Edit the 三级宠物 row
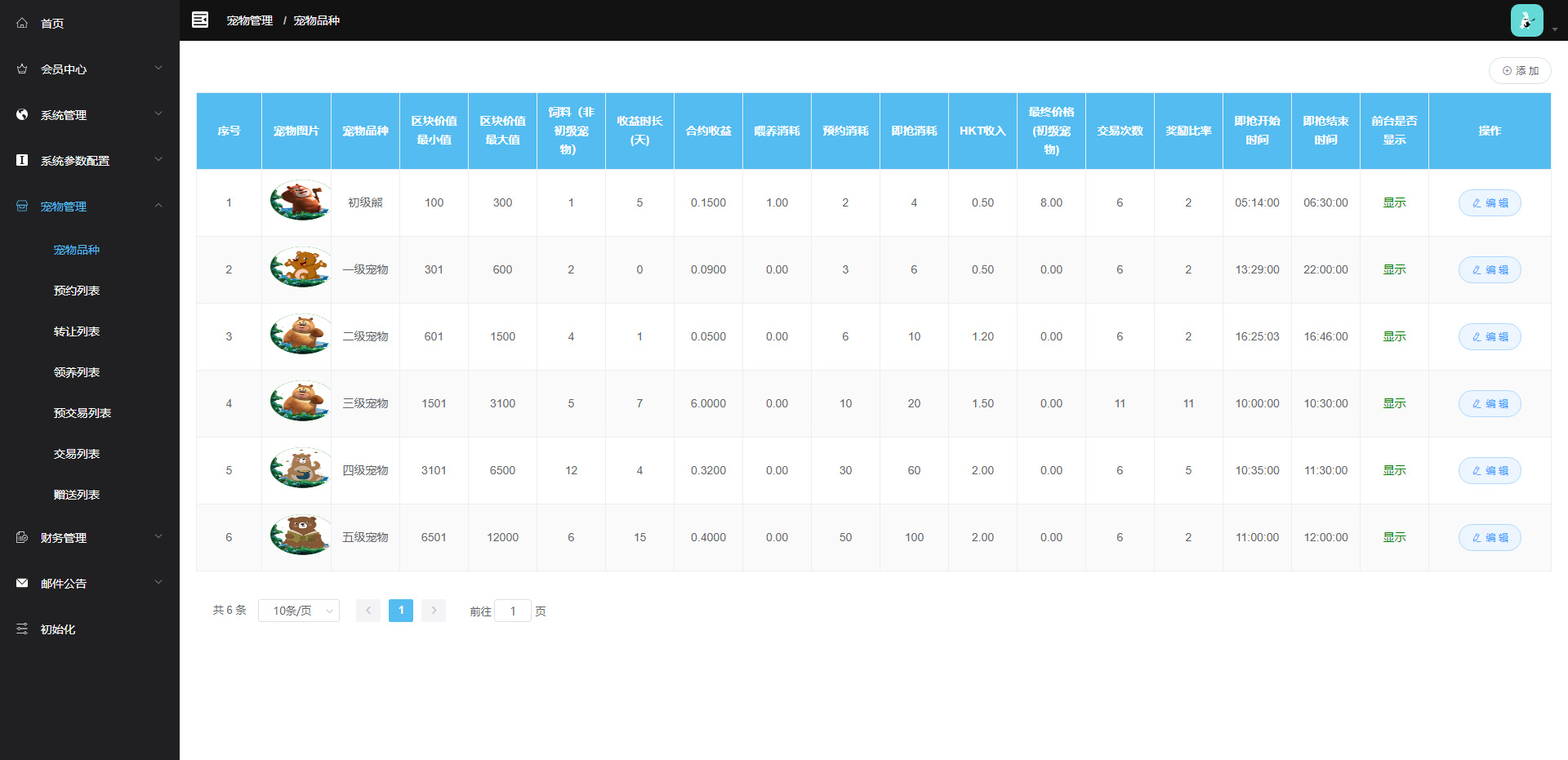The image size is (1568, 760). (x=1490, y=404)
